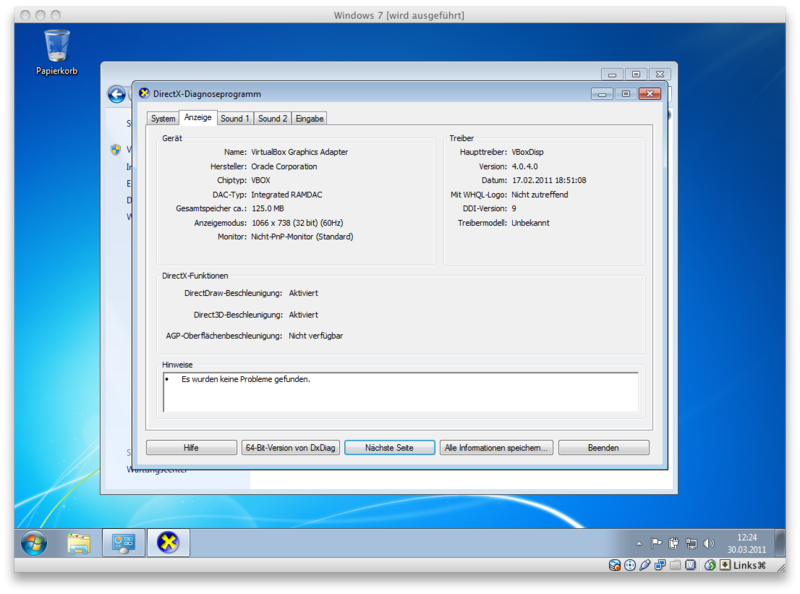Switch to the Eingabe tab
This screenshot has width=800, height=594.
pos(309,118)
